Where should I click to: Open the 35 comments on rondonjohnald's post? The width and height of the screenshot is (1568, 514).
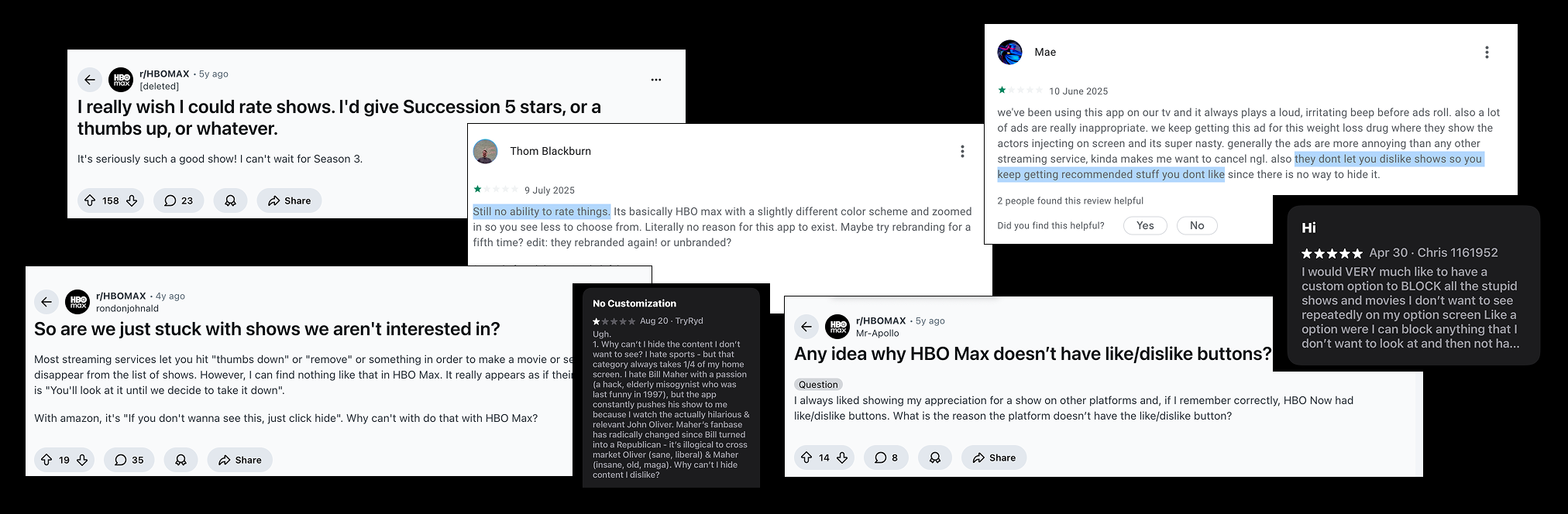[x=129, y=460]
